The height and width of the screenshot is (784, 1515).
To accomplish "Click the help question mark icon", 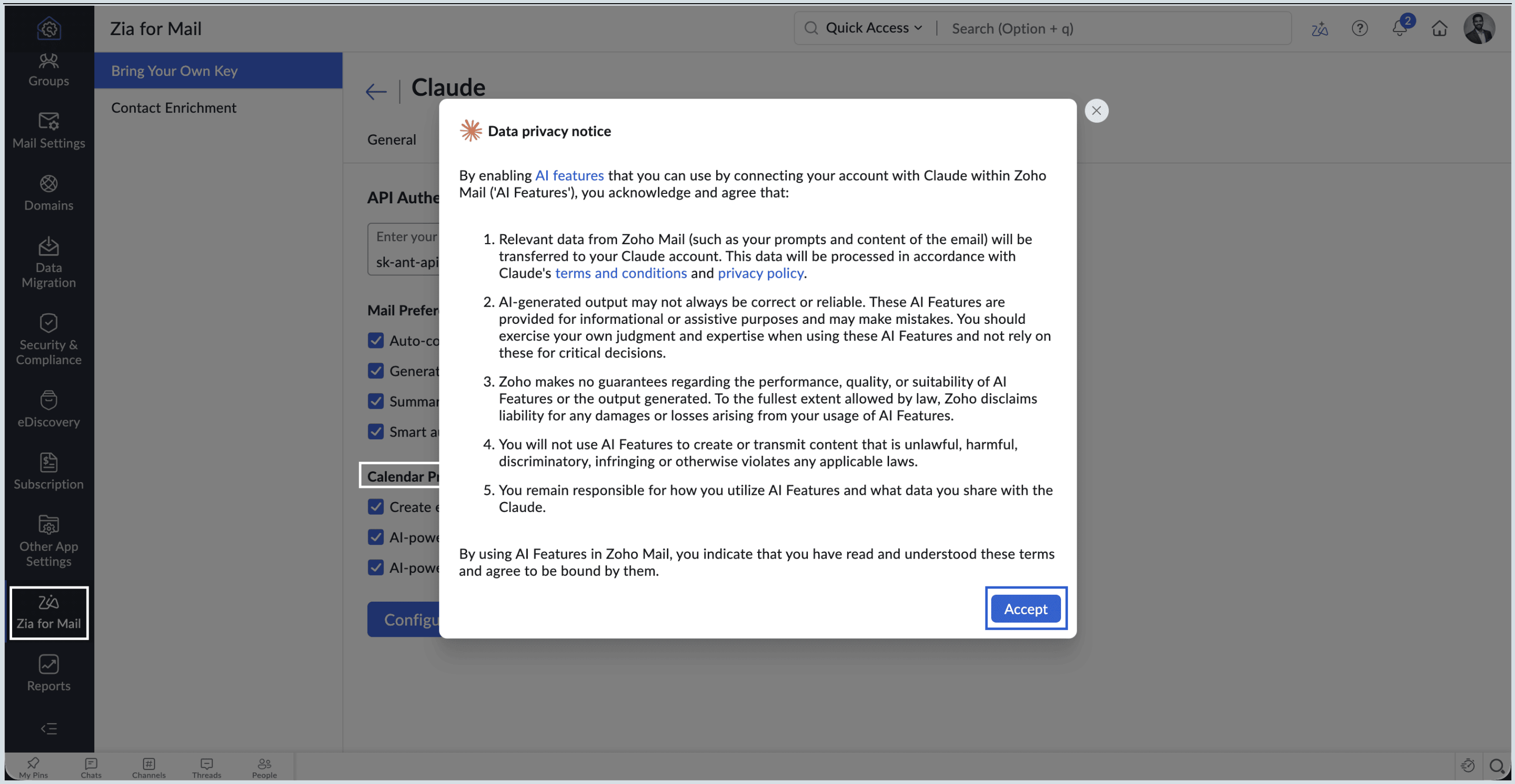I will pos(1359,28).
